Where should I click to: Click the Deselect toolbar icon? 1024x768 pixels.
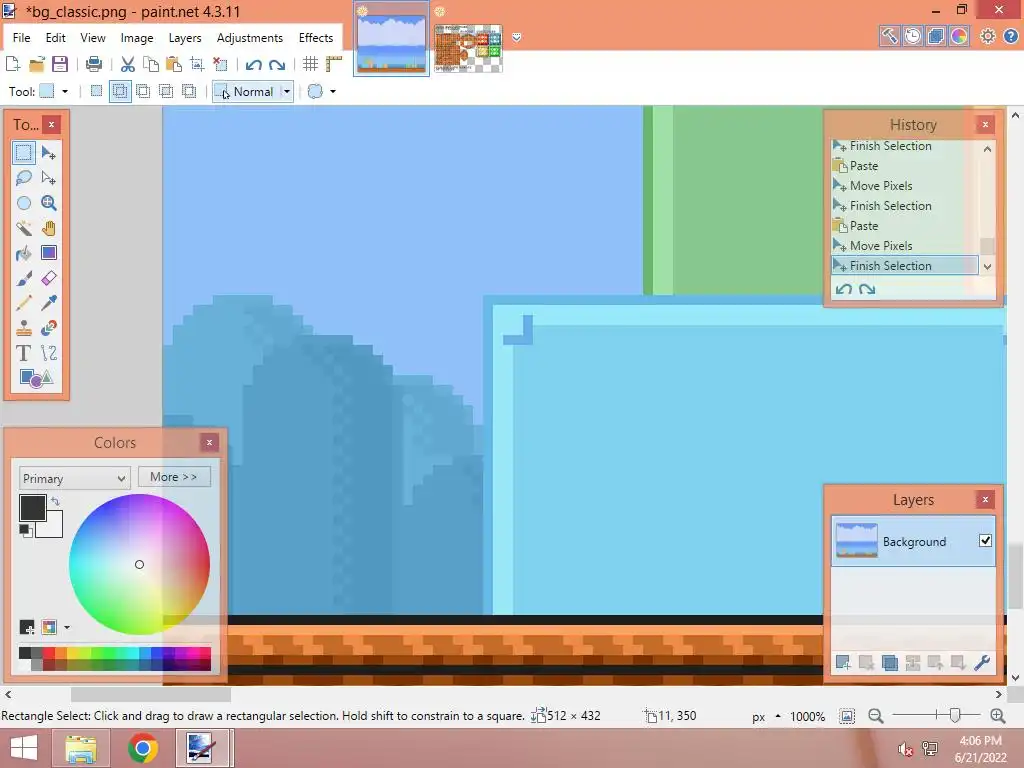(221, 64)
